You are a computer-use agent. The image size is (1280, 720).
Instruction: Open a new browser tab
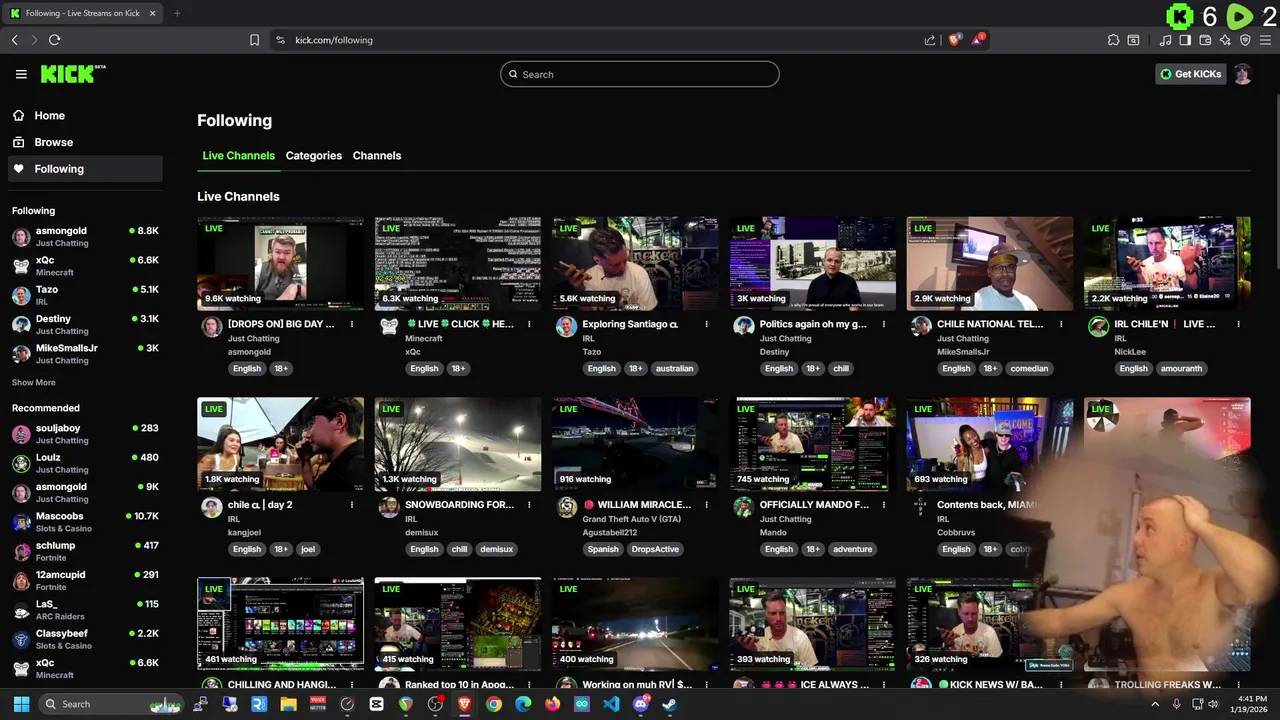click(x=177, y=13)
